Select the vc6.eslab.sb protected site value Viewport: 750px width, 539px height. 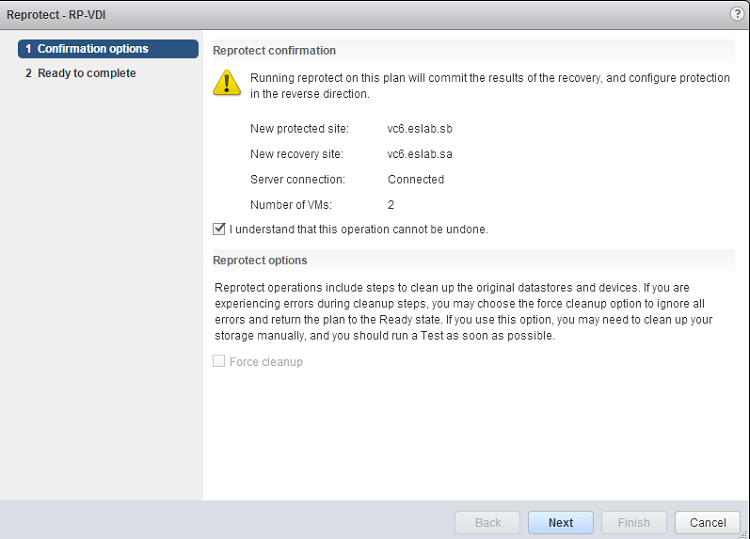point(420,129)
